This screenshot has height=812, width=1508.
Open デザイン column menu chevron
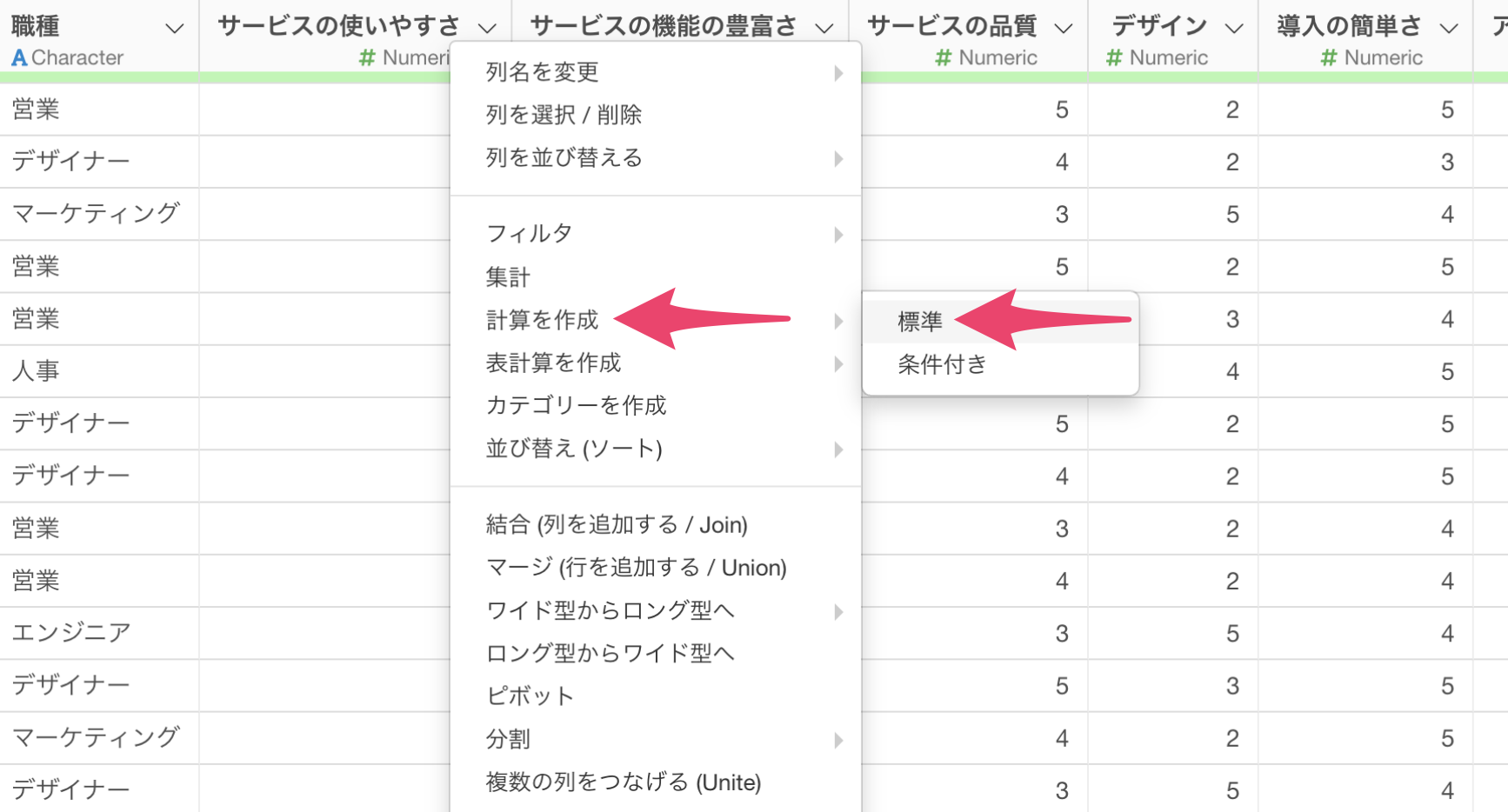click(x=1233, y=29)
